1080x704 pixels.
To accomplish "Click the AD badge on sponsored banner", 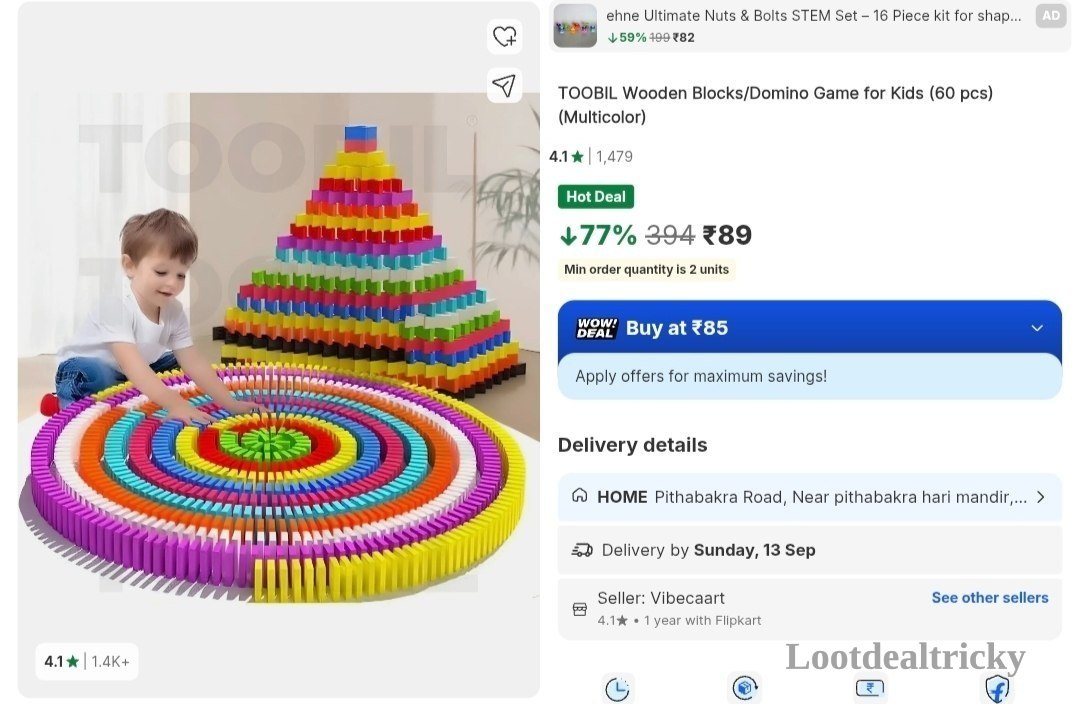I will (1050, 16).
